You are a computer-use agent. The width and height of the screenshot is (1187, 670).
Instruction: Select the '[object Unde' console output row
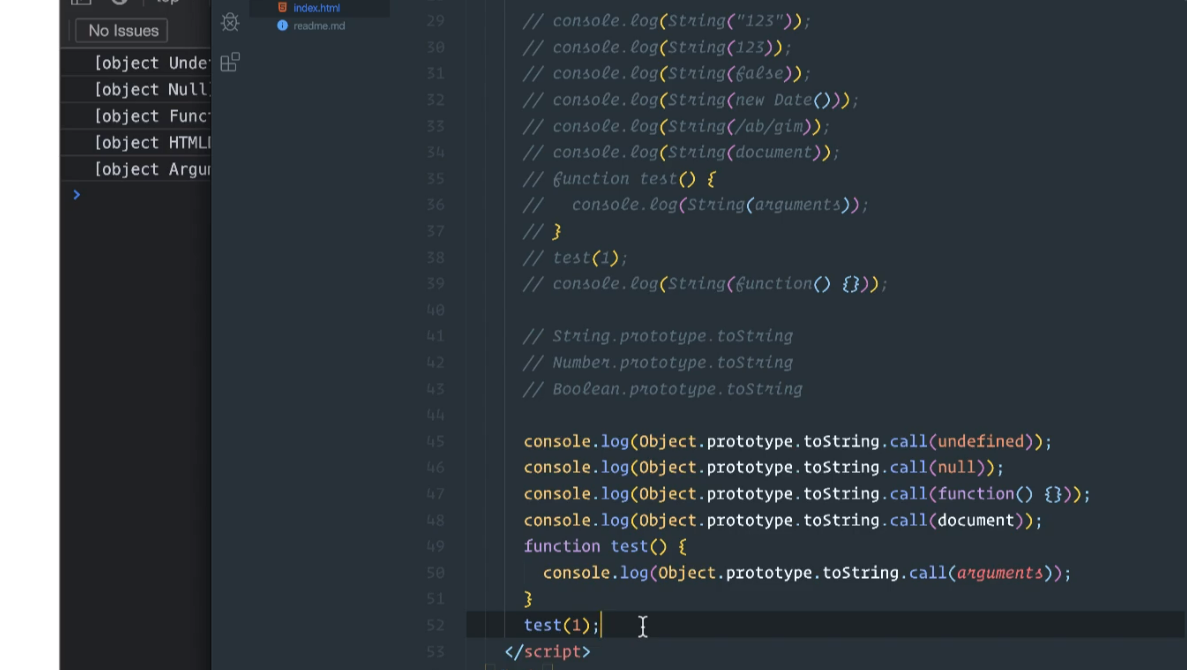coord(136,63)
